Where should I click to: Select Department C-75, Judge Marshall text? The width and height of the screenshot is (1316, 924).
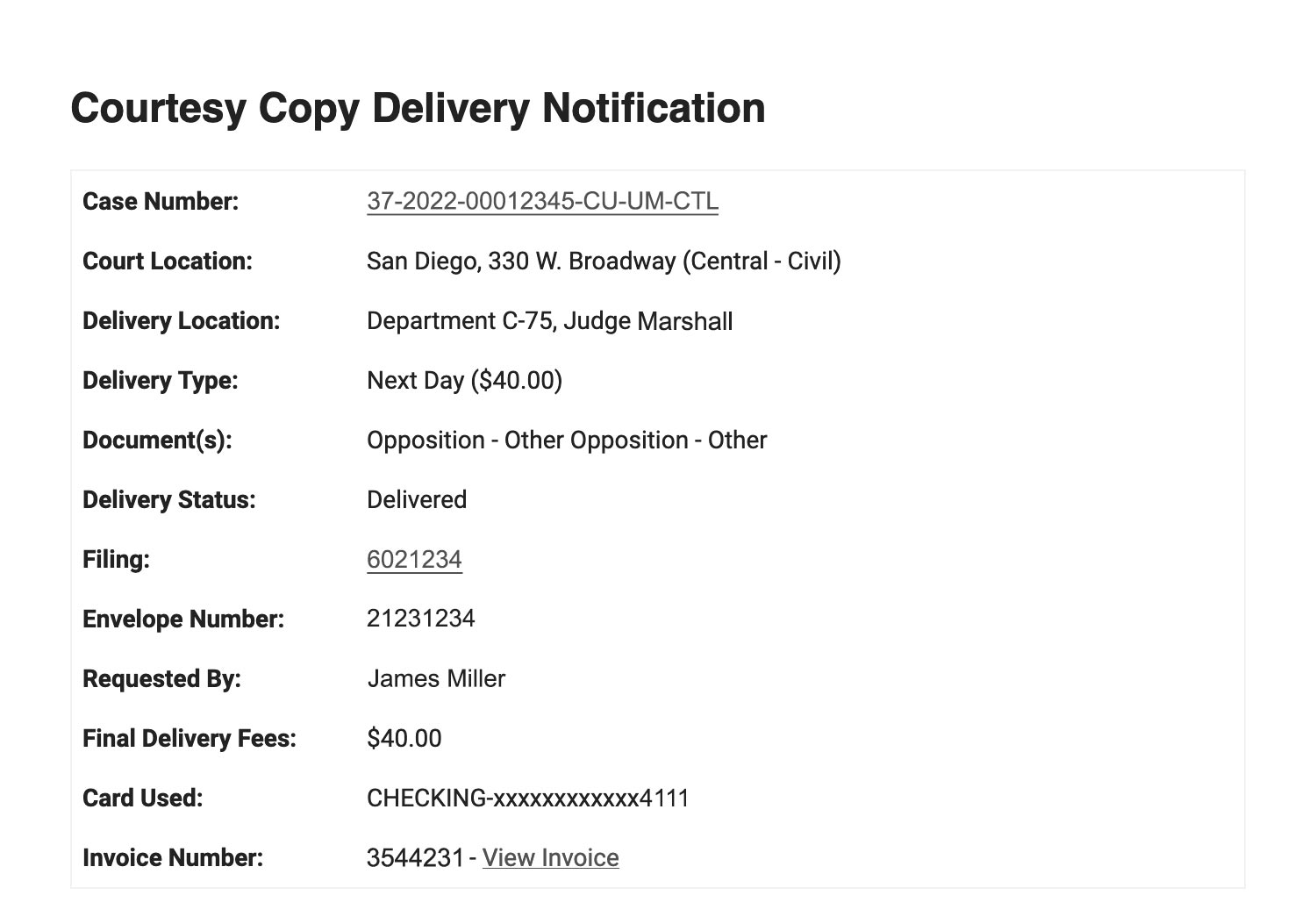pos(550,321)
